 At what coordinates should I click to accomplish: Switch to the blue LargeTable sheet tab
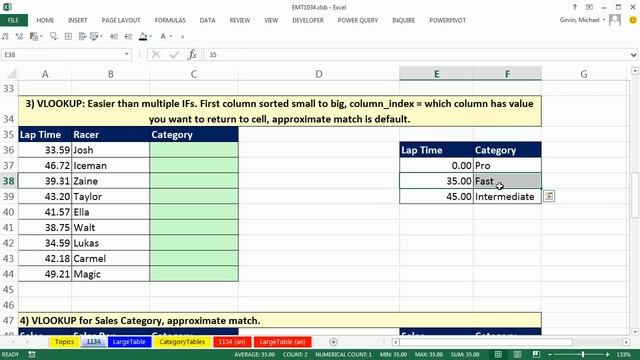pos(129,342)
